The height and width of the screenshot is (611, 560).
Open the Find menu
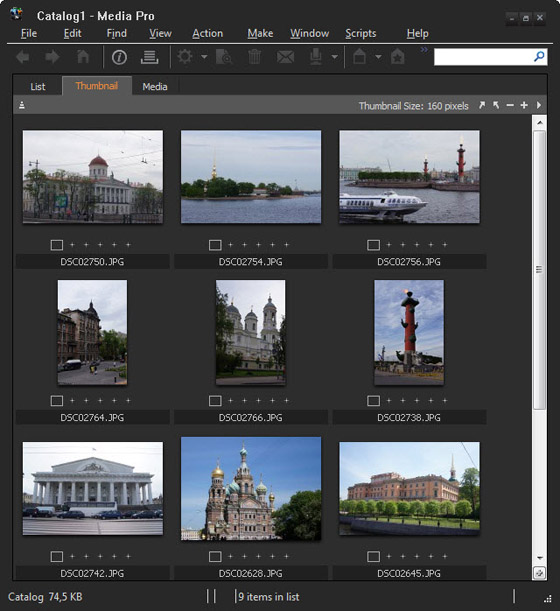point(117,34)
